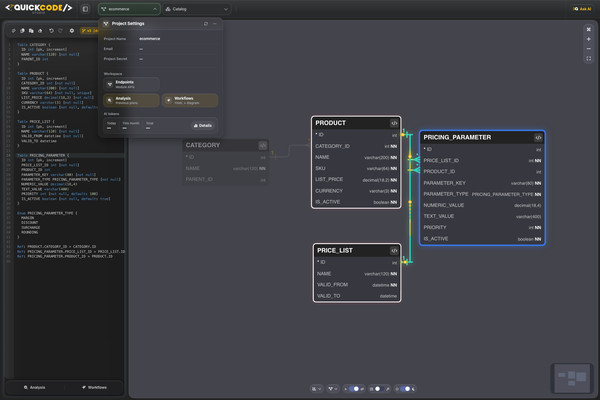Viewport: 600px width, 400px height.
Task: Click the Ask AI button
Action: point(582,9)
